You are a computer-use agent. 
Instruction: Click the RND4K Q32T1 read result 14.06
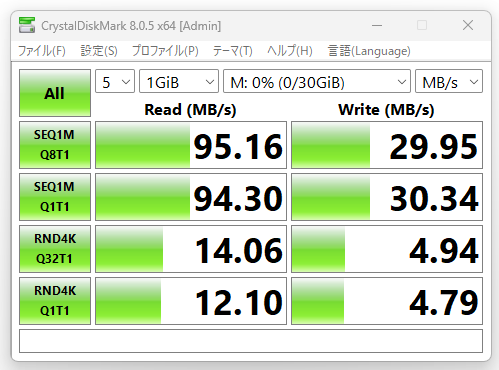191,249
